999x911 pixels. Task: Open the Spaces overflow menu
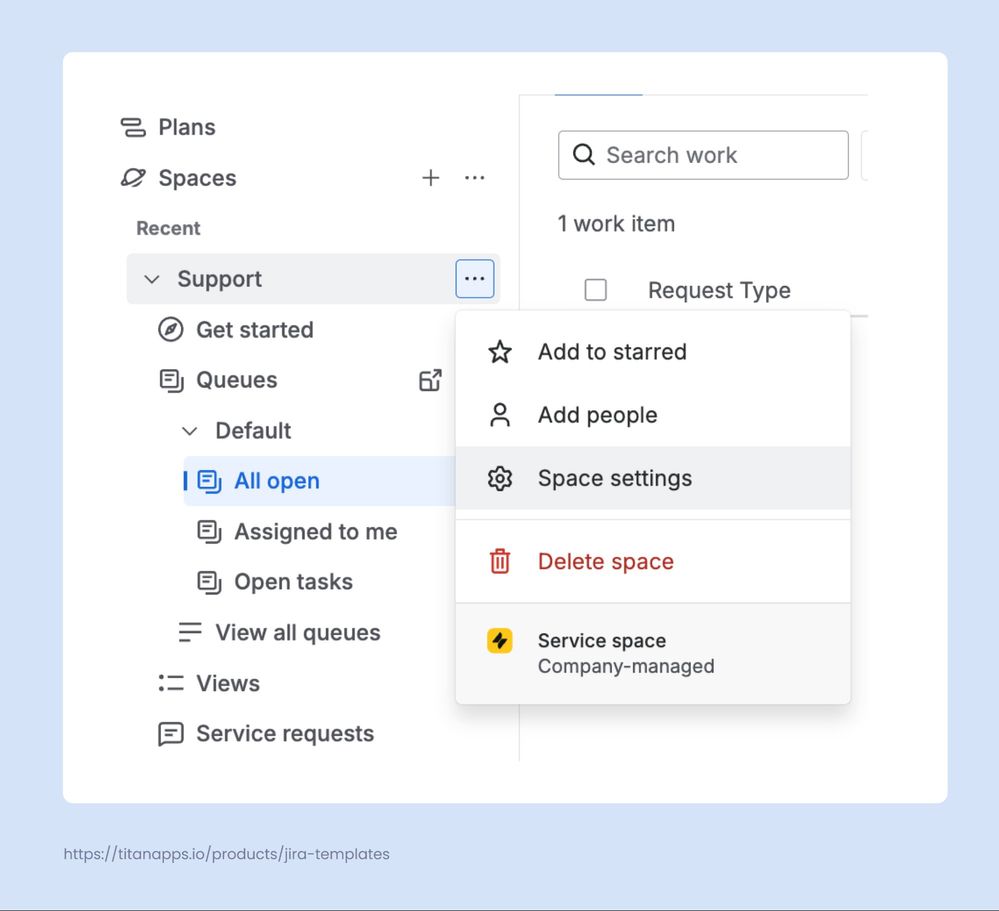[475, 177]
